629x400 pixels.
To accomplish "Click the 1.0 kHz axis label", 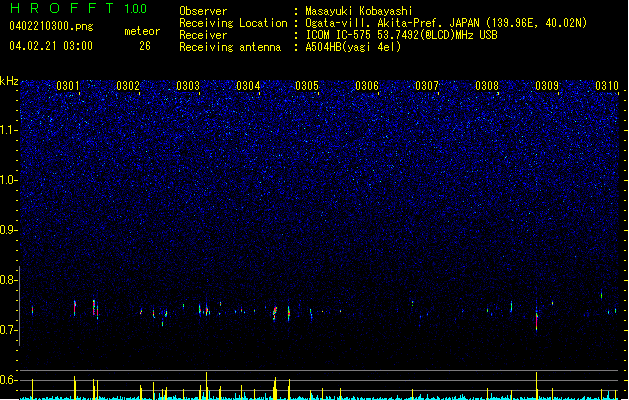I will 9,180.
